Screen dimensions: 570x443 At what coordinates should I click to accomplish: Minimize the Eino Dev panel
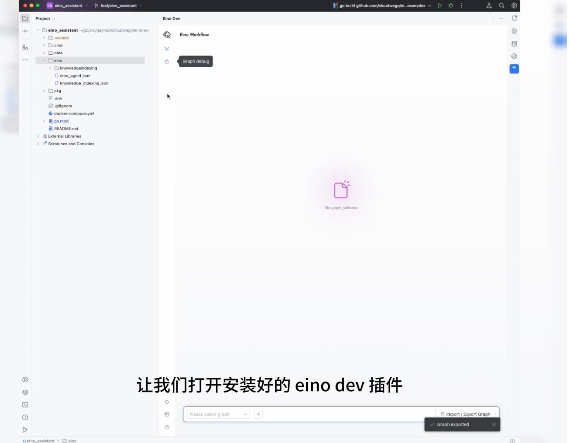coord(501,18)
